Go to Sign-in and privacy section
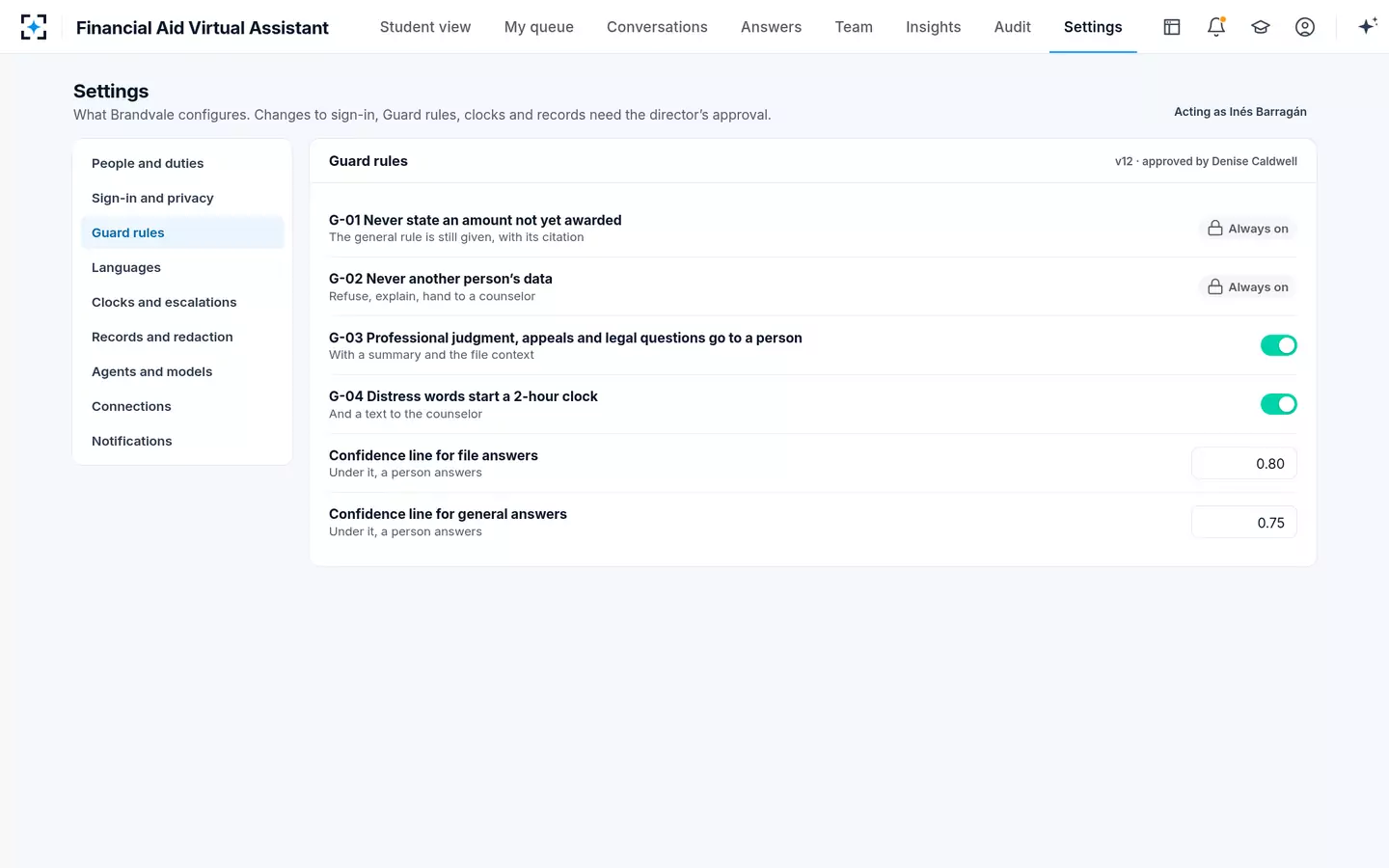1389x868 pixels. coord(182,199)
